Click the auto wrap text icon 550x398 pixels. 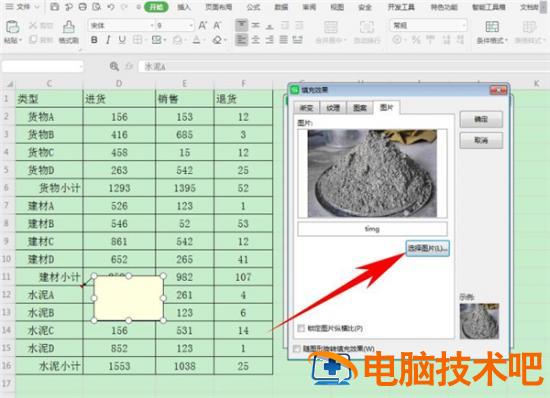point(367,27)
